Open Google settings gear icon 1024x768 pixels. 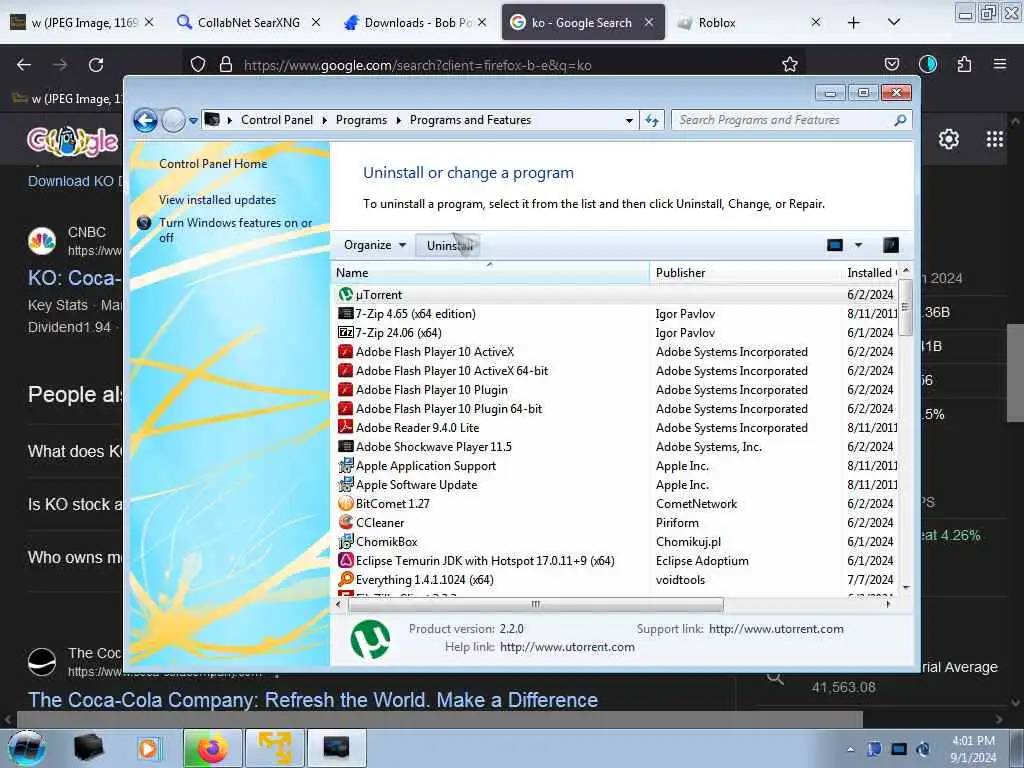948,139
